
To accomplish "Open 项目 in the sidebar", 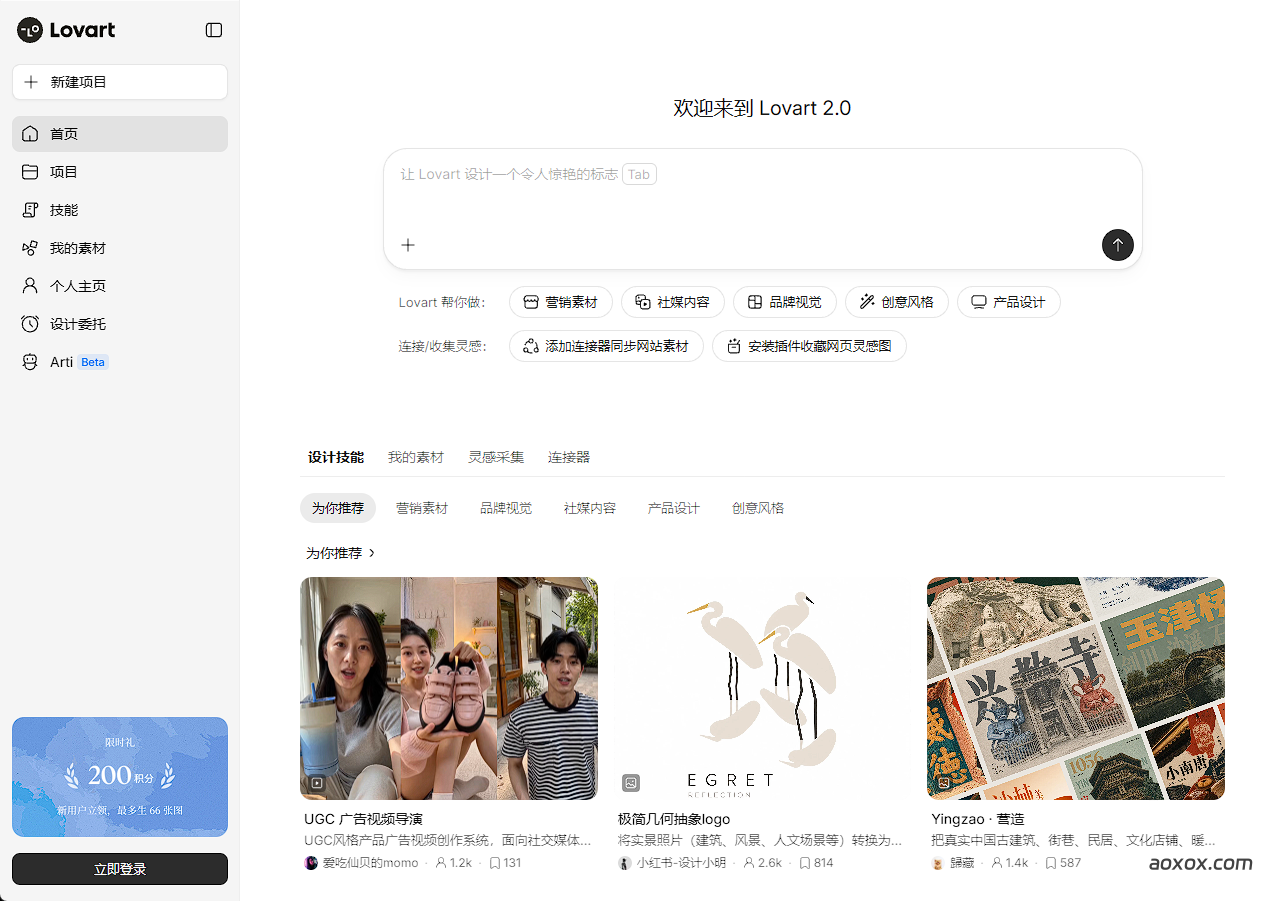I will (x=120, y=172).
